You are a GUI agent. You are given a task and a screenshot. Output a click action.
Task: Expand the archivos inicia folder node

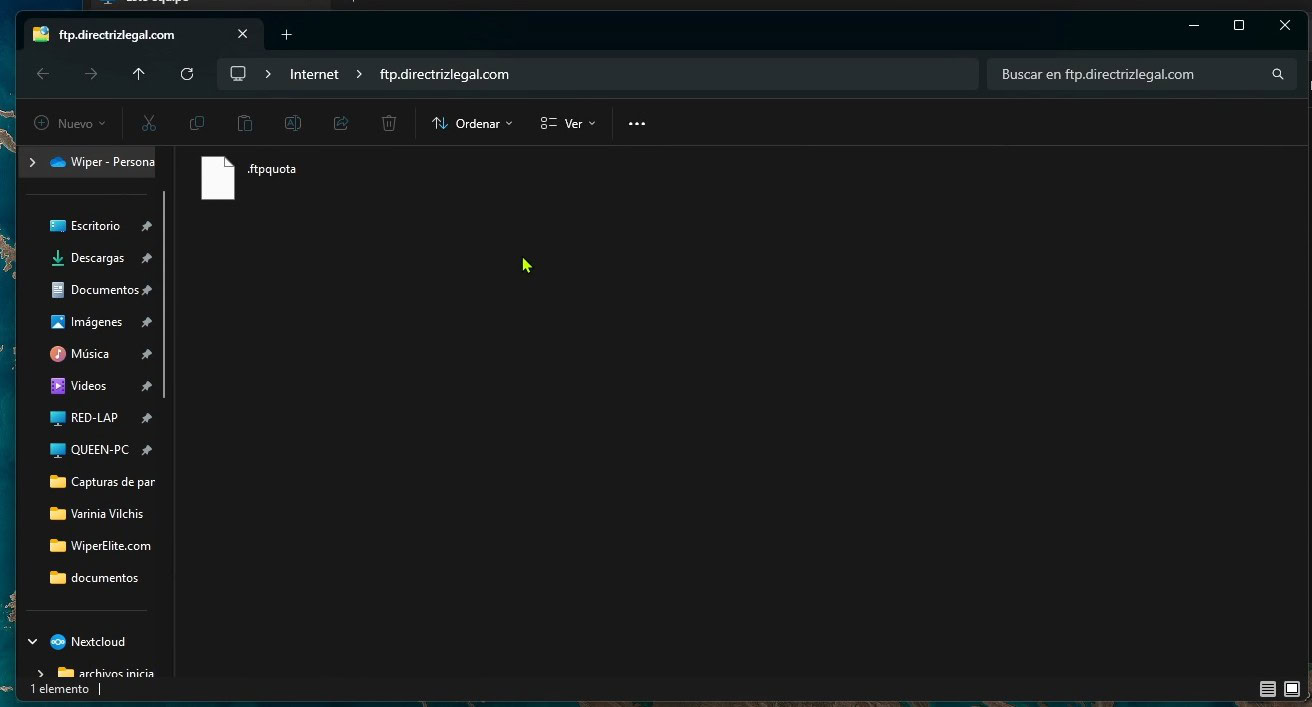40,674
